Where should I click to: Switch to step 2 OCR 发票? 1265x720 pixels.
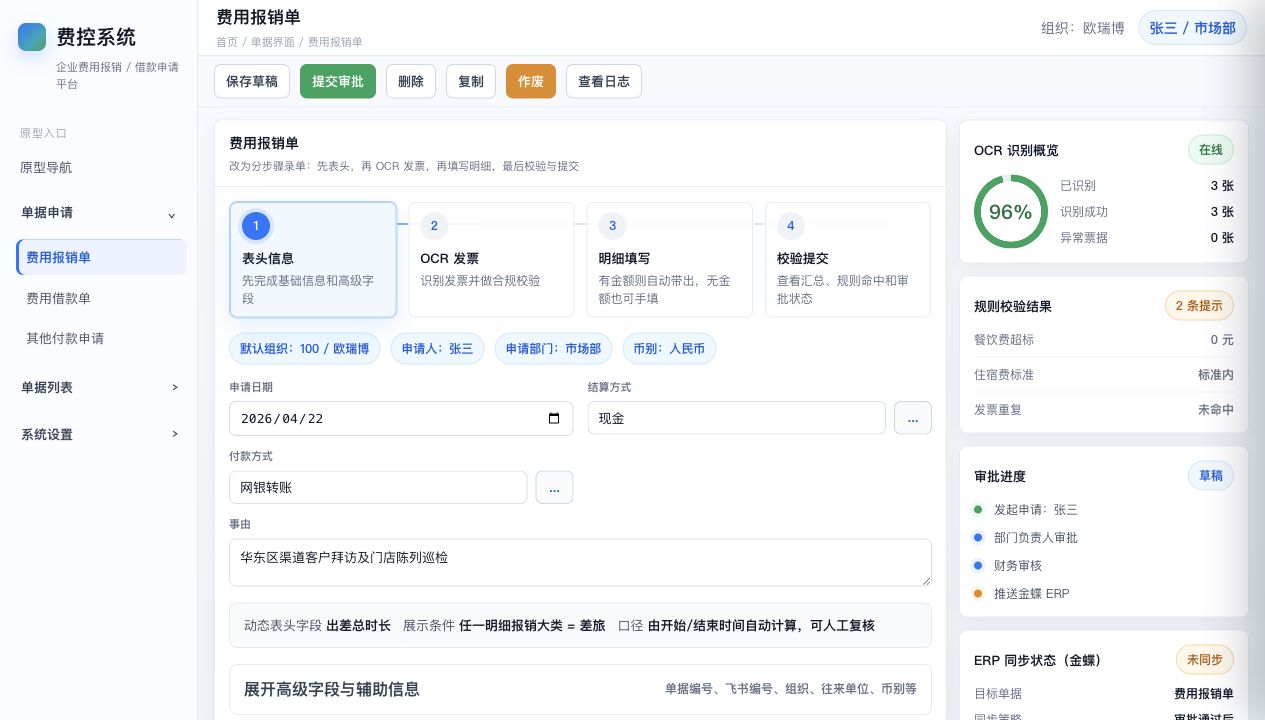click(x=491, y=260)
